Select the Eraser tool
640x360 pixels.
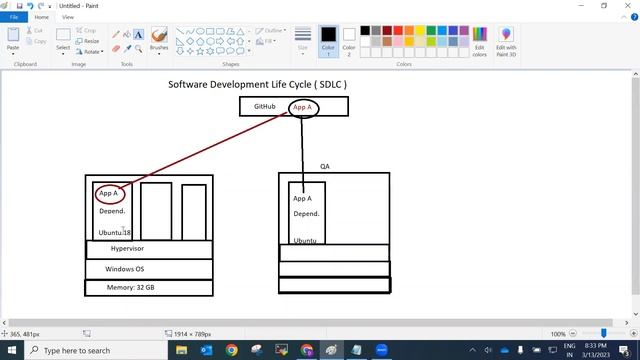click(116, 49)
